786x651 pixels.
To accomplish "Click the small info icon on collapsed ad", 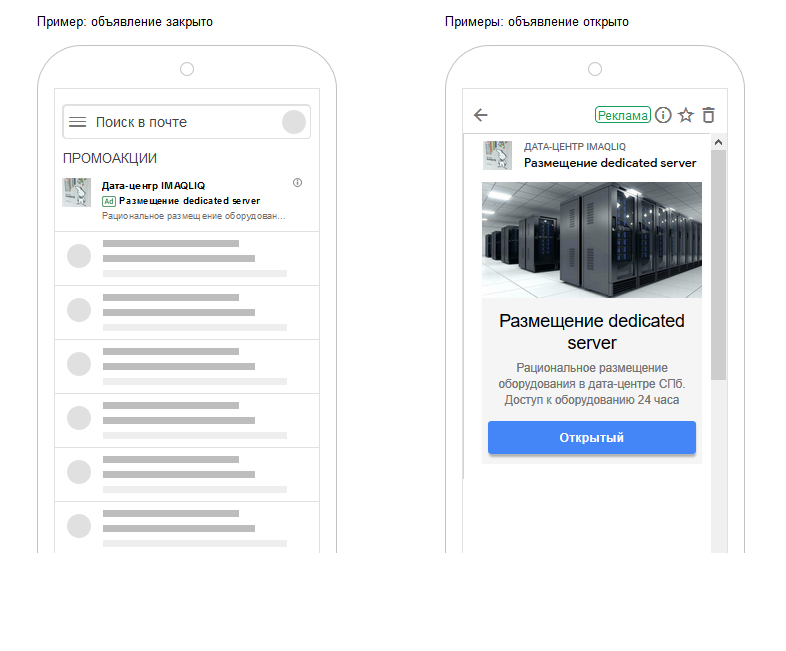I will (297, 182).
